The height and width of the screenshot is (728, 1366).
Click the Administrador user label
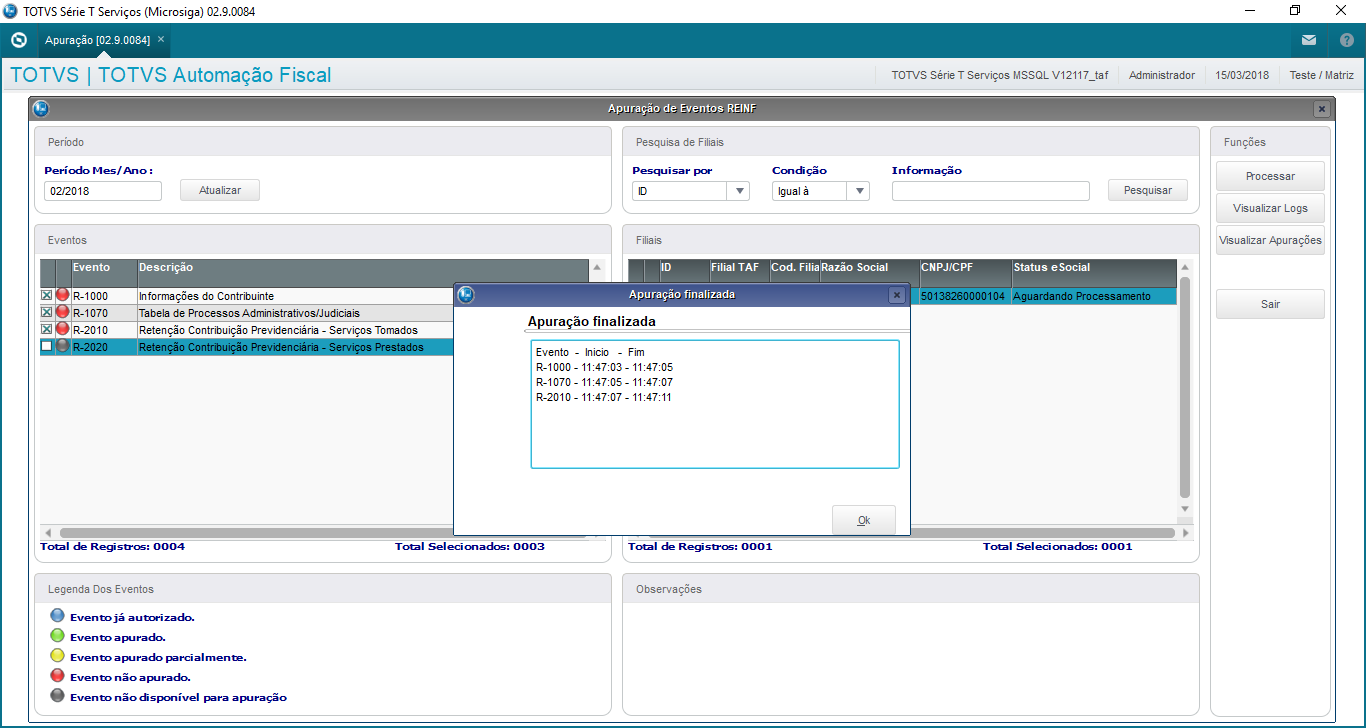tap(1161, 75)
